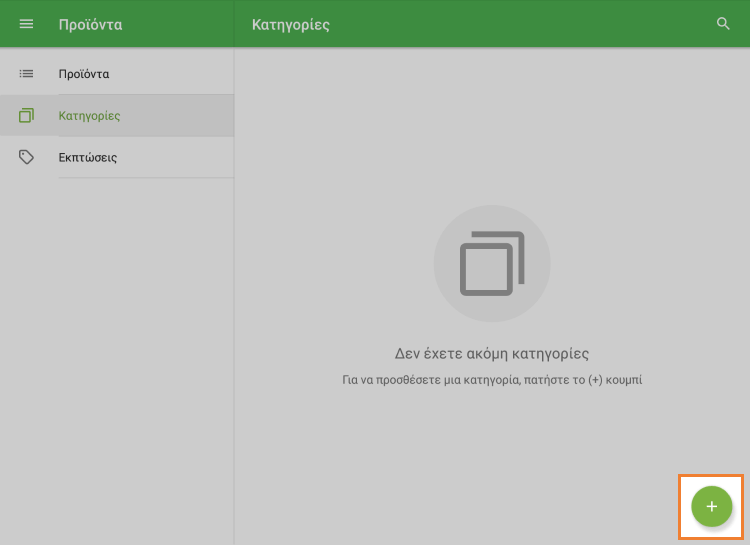Click the stacked squares icon beside Κατηγορίες

click(x=27, y=116)
